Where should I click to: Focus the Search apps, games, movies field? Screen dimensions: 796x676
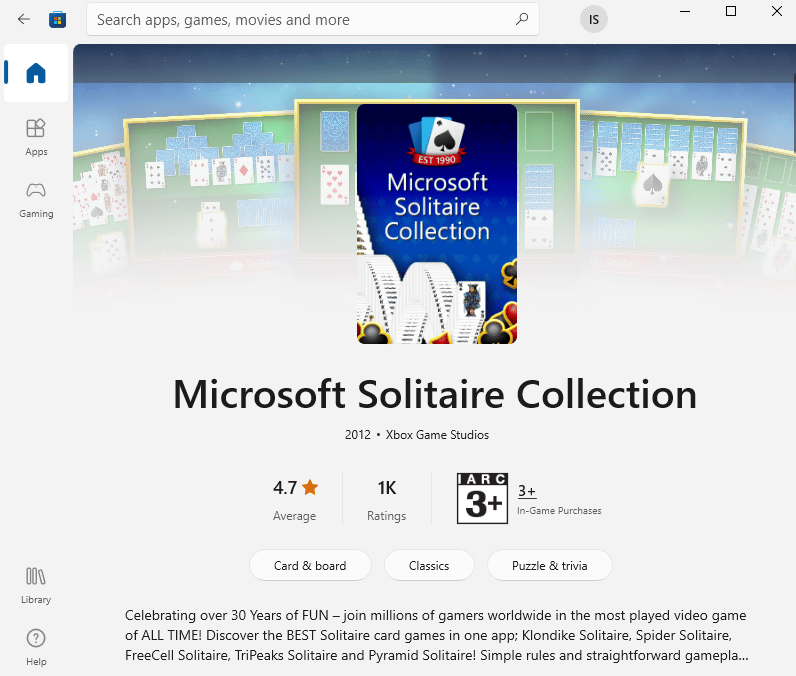pos(300,19)
